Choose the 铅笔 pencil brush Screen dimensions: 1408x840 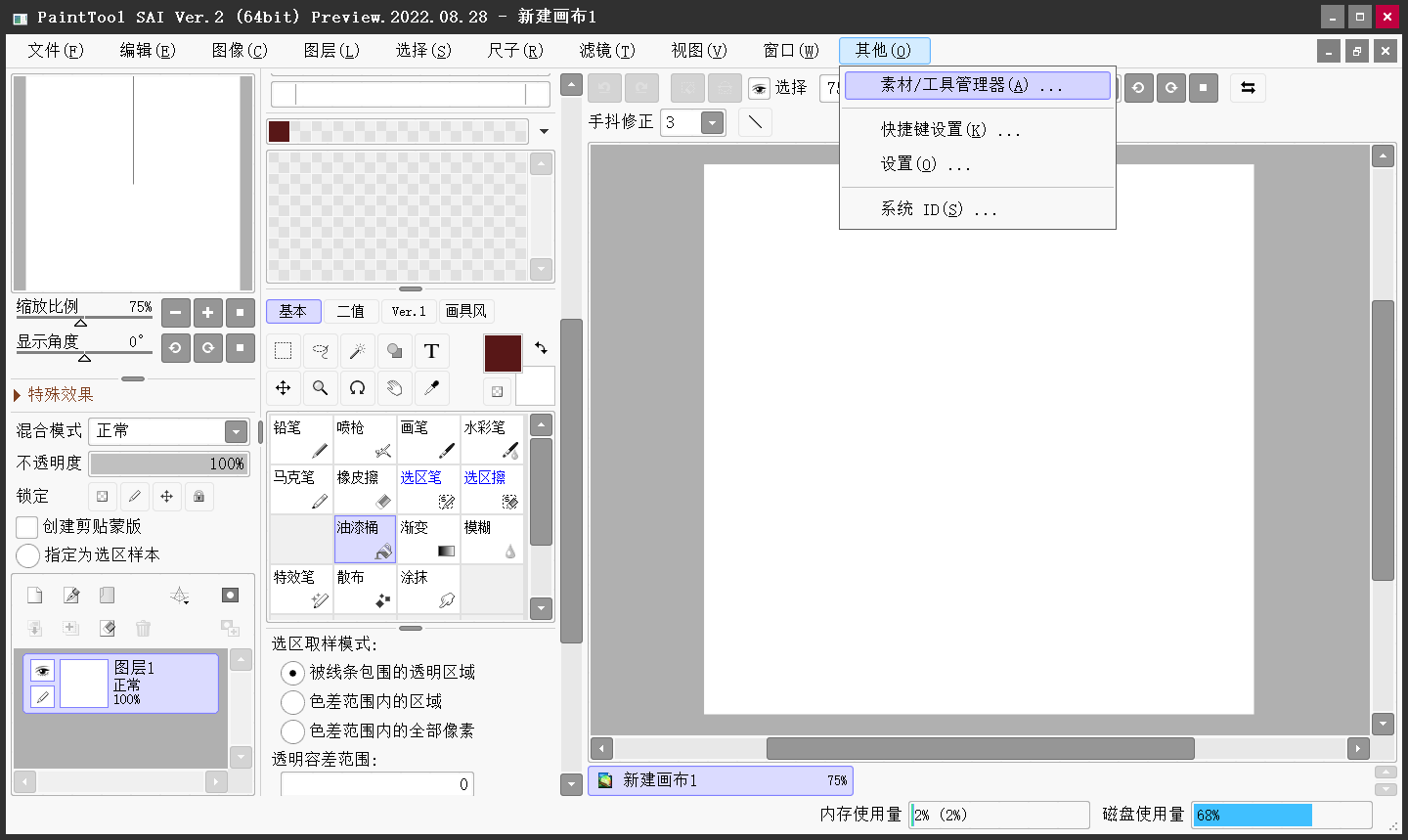click(x=301, y=439)
